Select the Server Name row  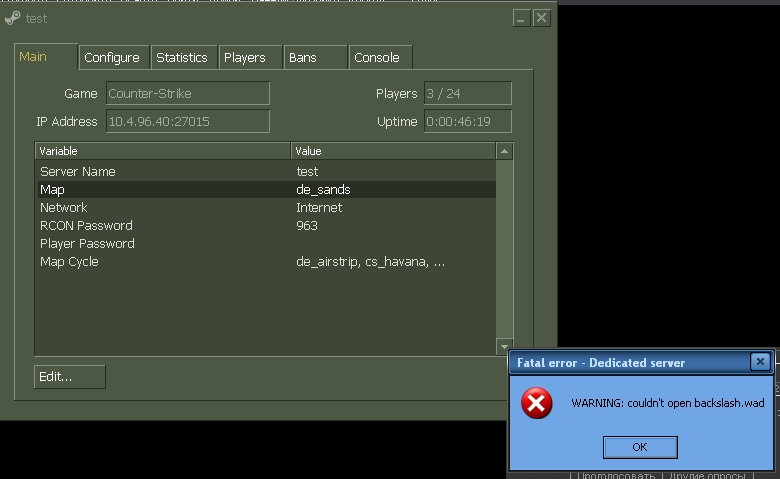pos(266,172)
